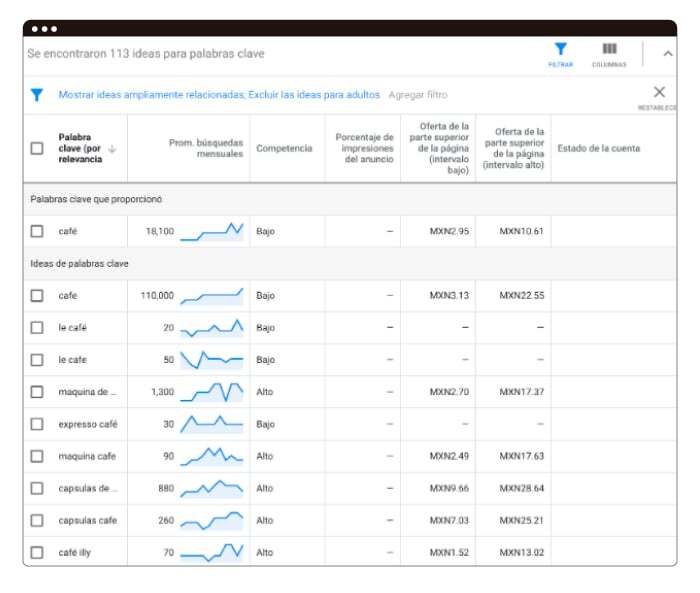The image size is (700, 593).
Task: Click 'Estado de la cuenta' column header
Action: [599, 148]
